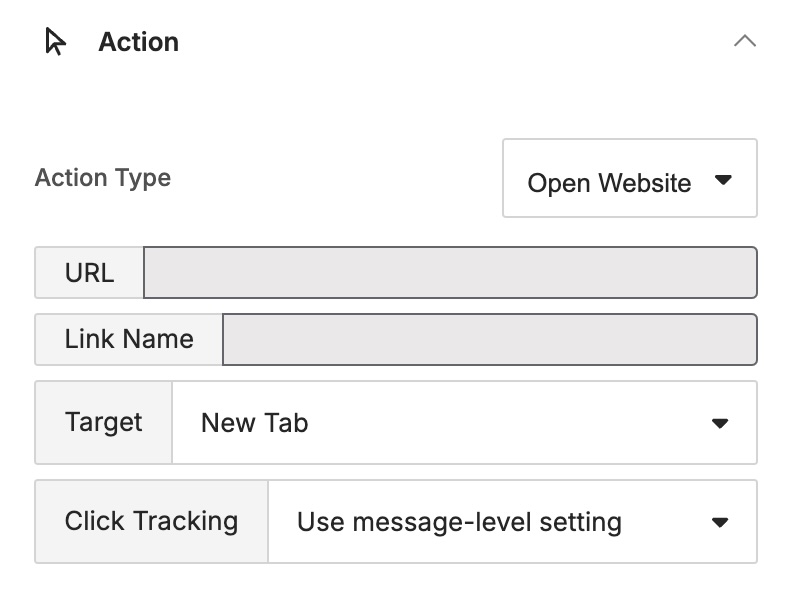Collapse the Action section with the chevron
794x590 pixels.
745,42
